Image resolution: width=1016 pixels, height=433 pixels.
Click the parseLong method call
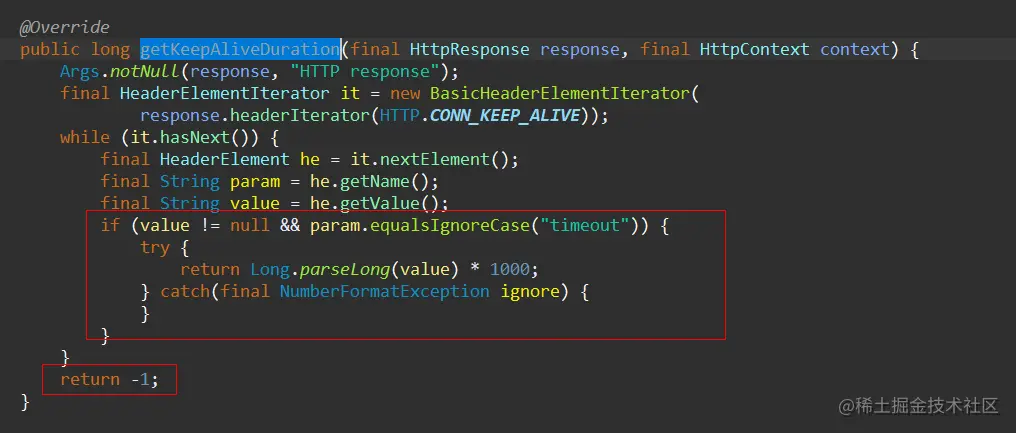tap(345, 269)
